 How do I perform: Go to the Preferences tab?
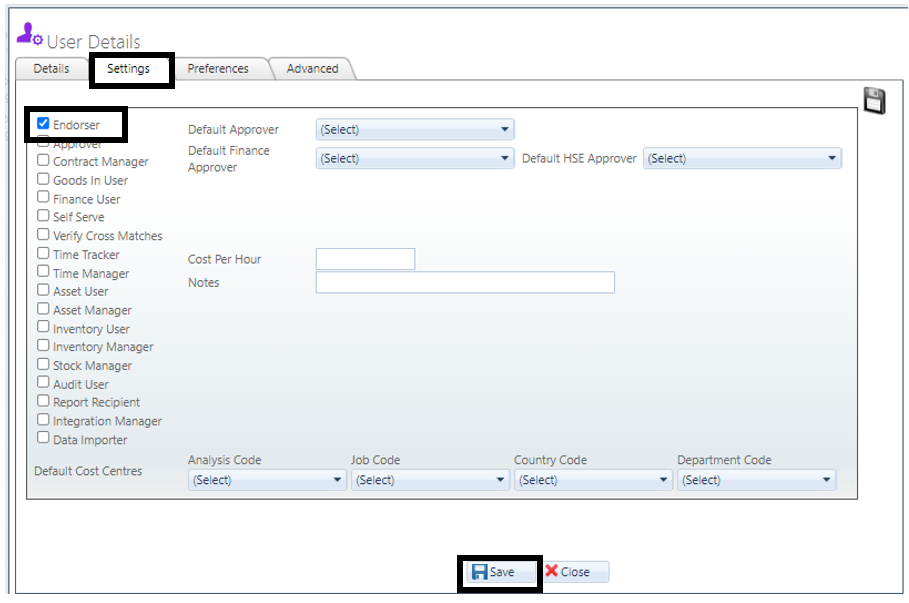(x=218, y=68)
